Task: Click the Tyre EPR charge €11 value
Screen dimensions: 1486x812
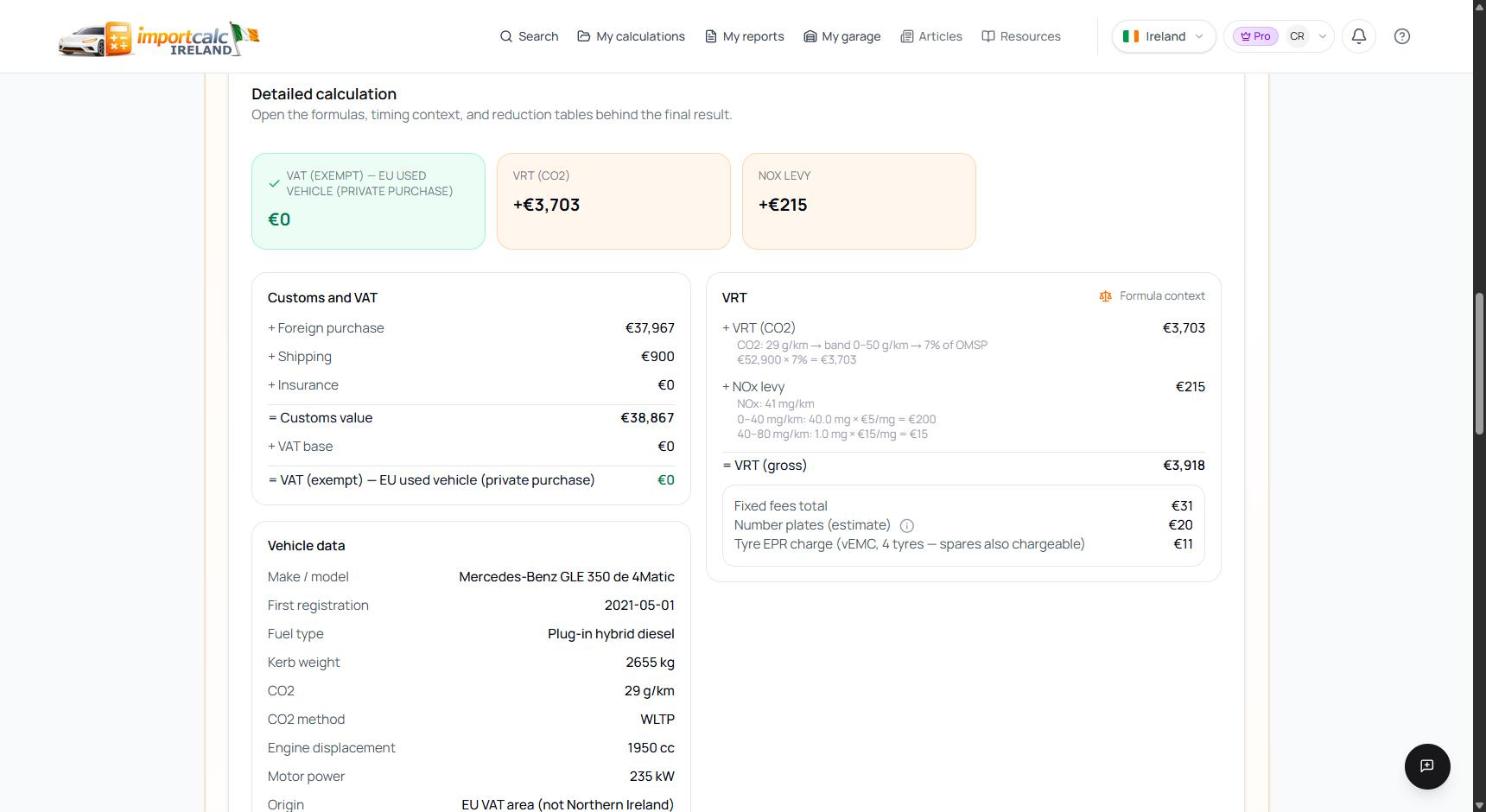Action: tap(1183, 544)
